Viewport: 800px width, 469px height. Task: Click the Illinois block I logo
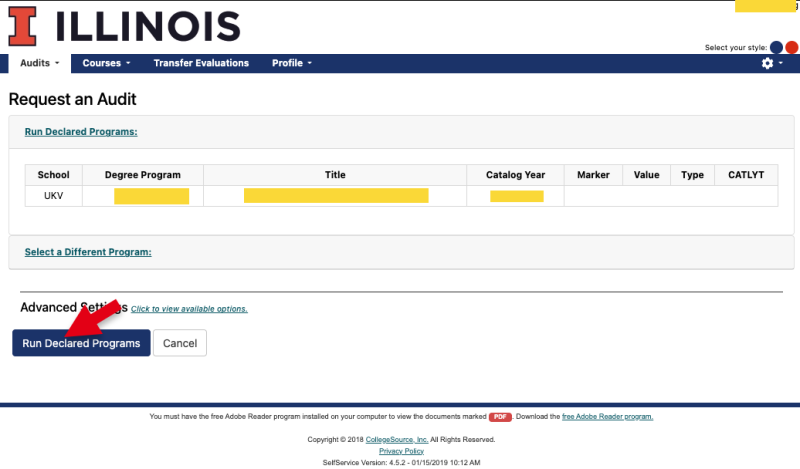click(22, 27)
